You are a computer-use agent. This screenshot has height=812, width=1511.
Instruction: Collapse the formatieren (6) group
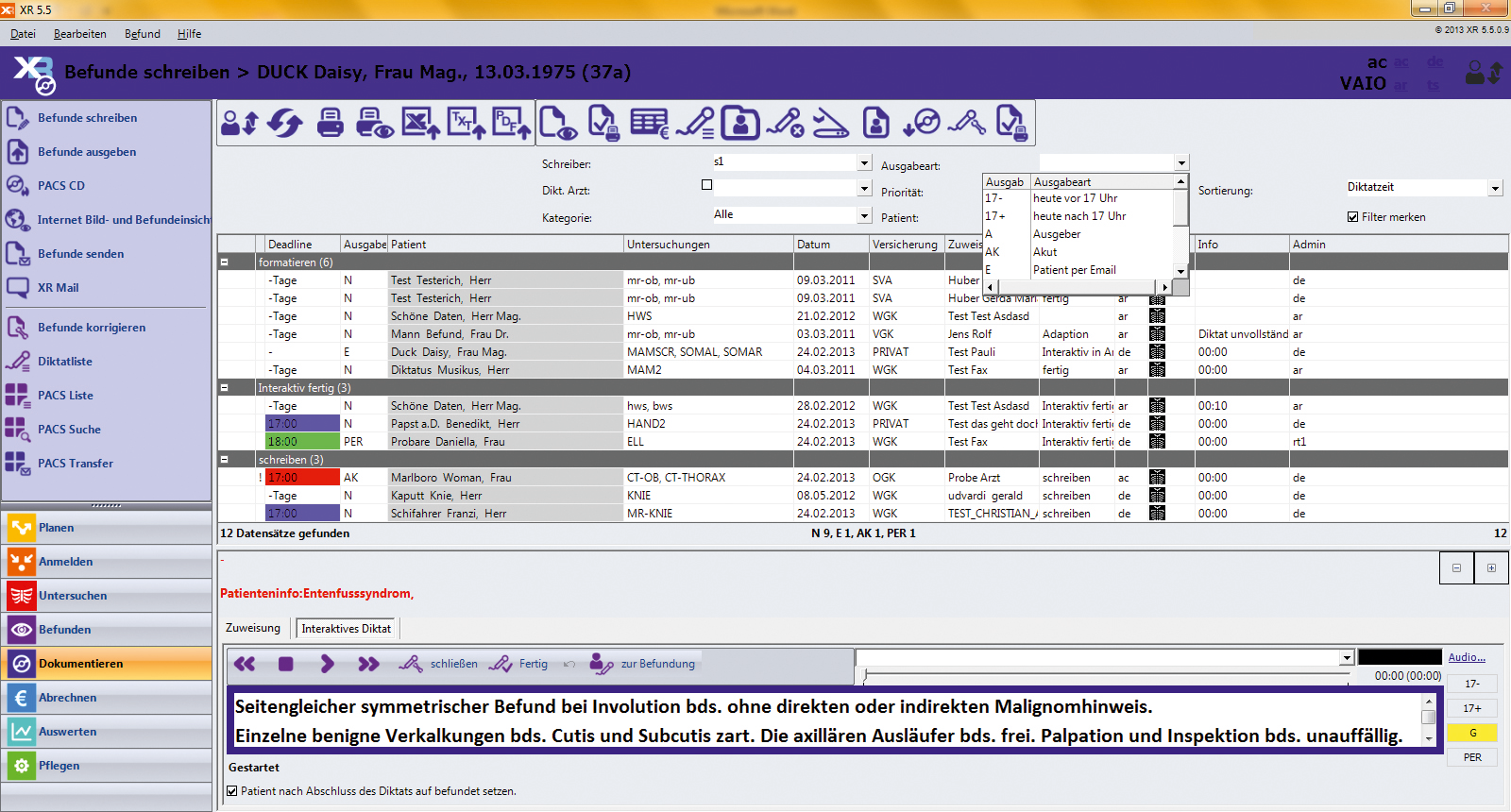(x=225, y=262)
